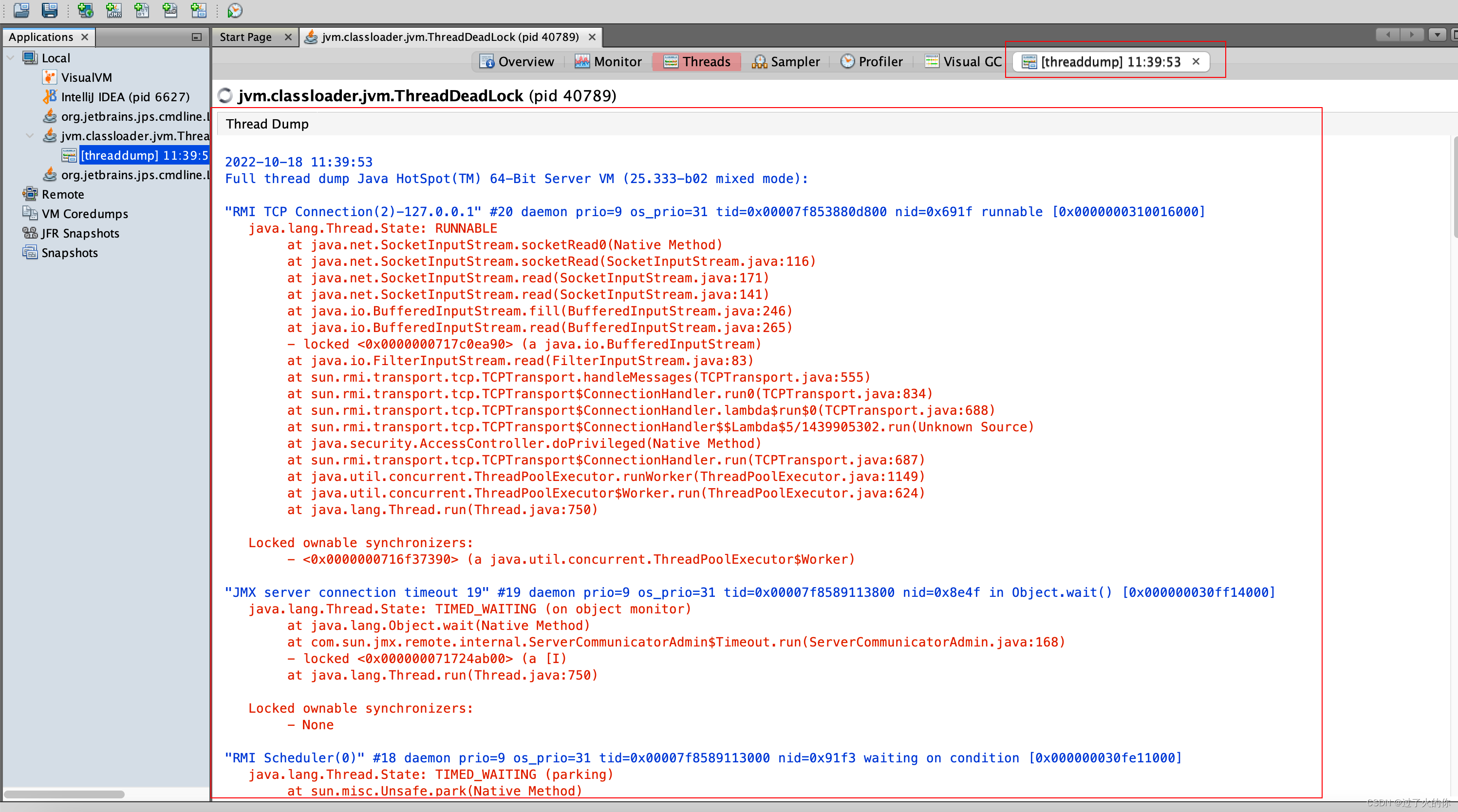The height and width of the screenshot is (812, 1458).
Task: Click the Save snapshot disk icon
Action: tap(50, 10)
